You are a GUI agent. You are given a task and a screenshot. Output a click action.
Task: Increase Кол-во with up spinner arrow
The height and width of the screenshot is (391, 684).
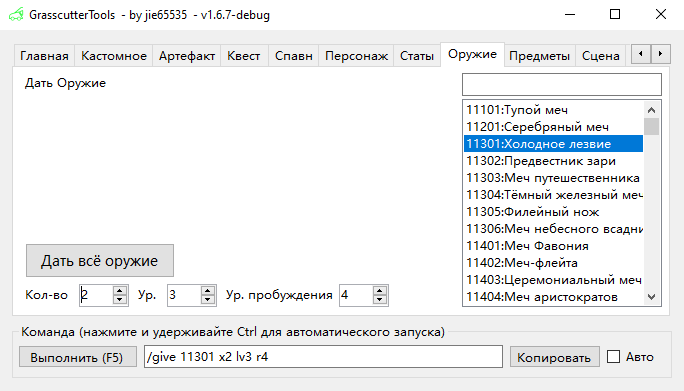120,290
